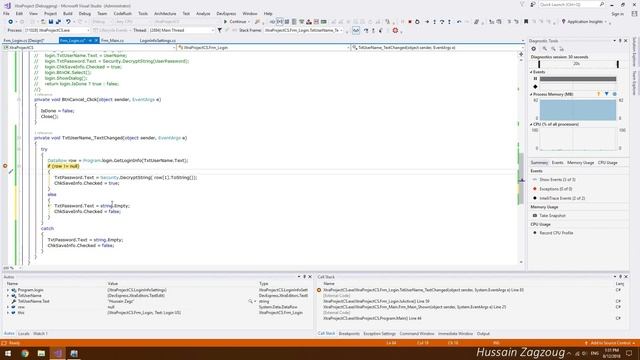The image size is (640, 360).
Task: Open Chrome from the taskbar
Action: [x=24, y=353]
